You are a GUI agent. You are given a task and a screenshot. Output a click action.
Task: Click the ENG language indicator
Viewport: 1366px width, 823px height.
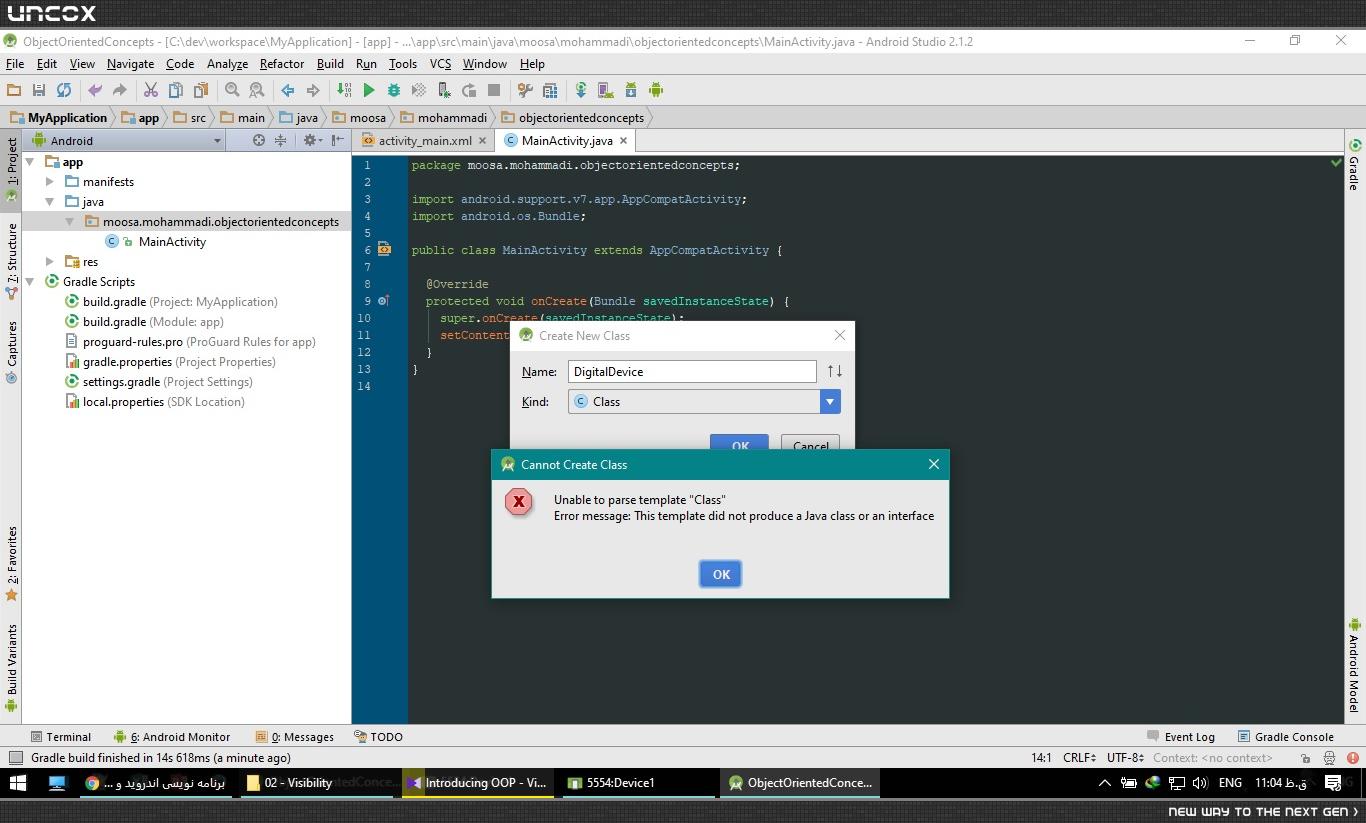click(x=1230, y=783)
